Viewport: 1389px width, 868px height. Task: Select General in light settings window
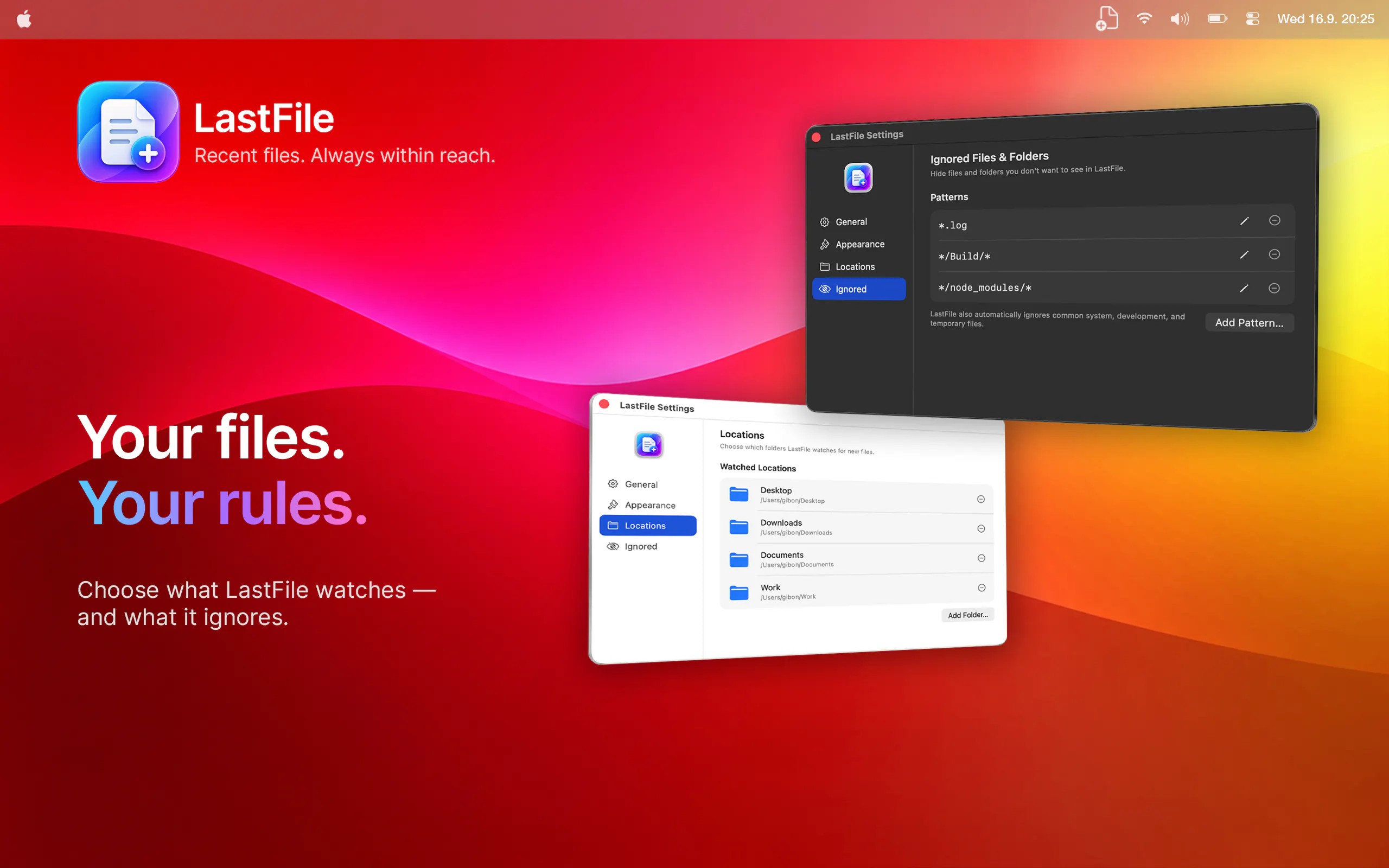pyautogui.click(x=647, y=484)
